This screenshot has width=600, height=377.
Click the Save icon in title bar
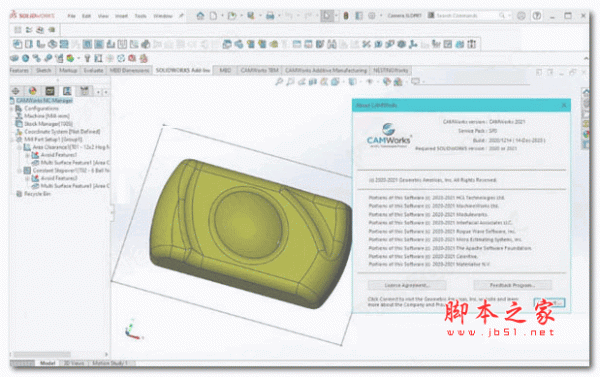tap(251, 16)
